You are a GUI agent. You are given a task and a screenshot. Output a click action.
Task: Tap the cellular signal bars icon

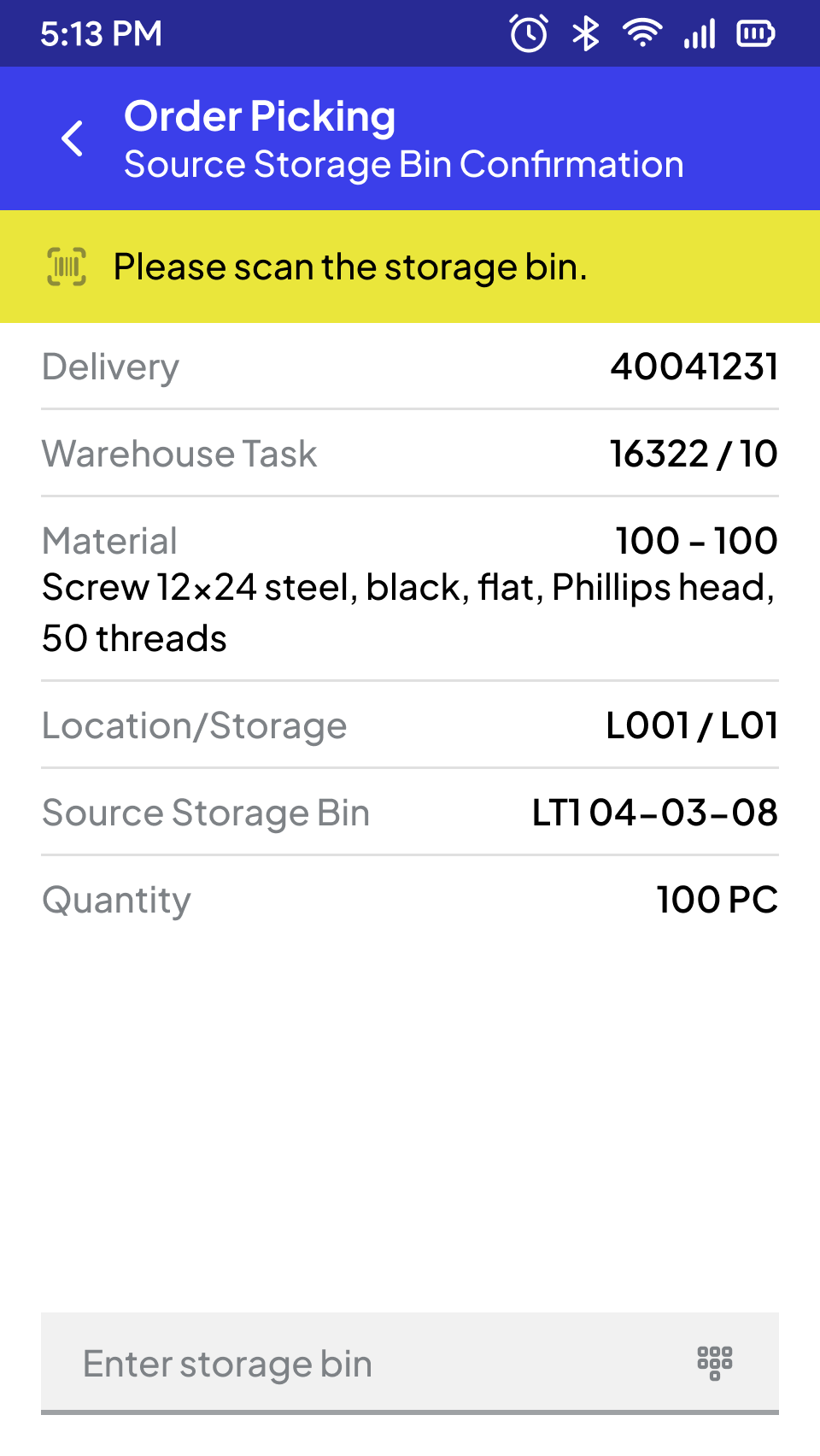pos(700,34)
